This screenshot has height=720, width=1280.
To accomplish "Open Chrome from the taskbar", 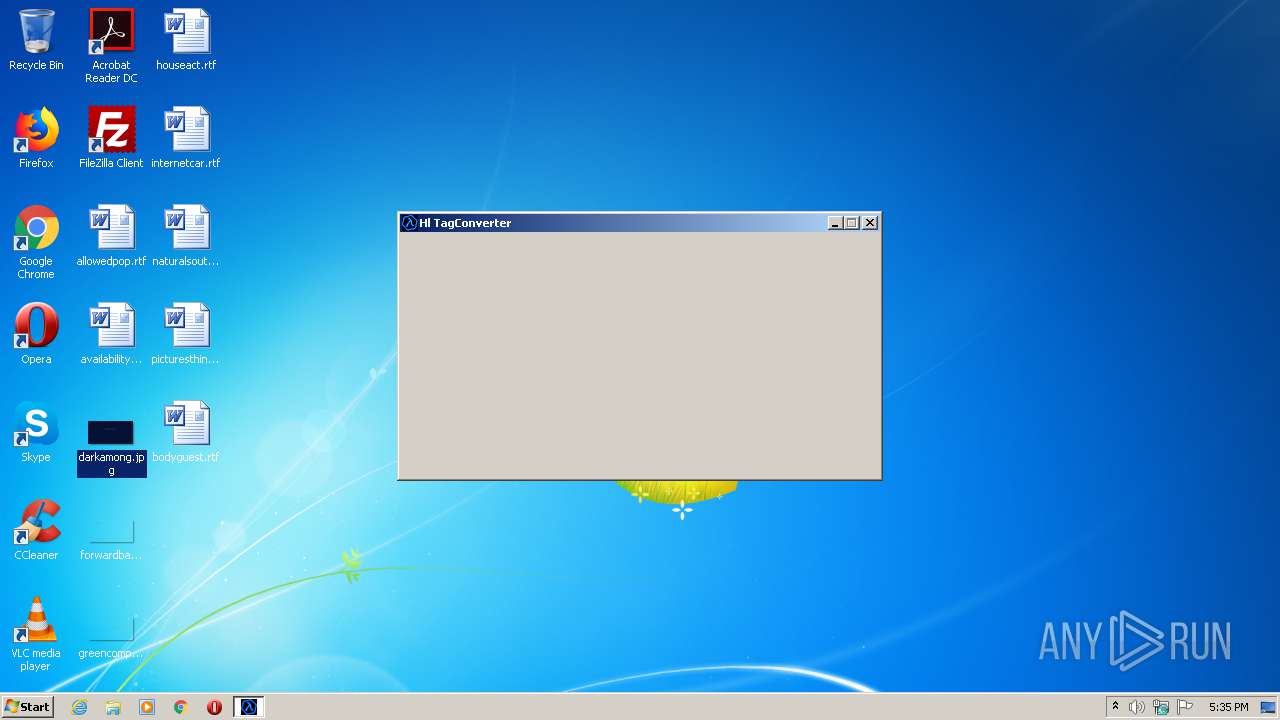I will tap(181, 707).
